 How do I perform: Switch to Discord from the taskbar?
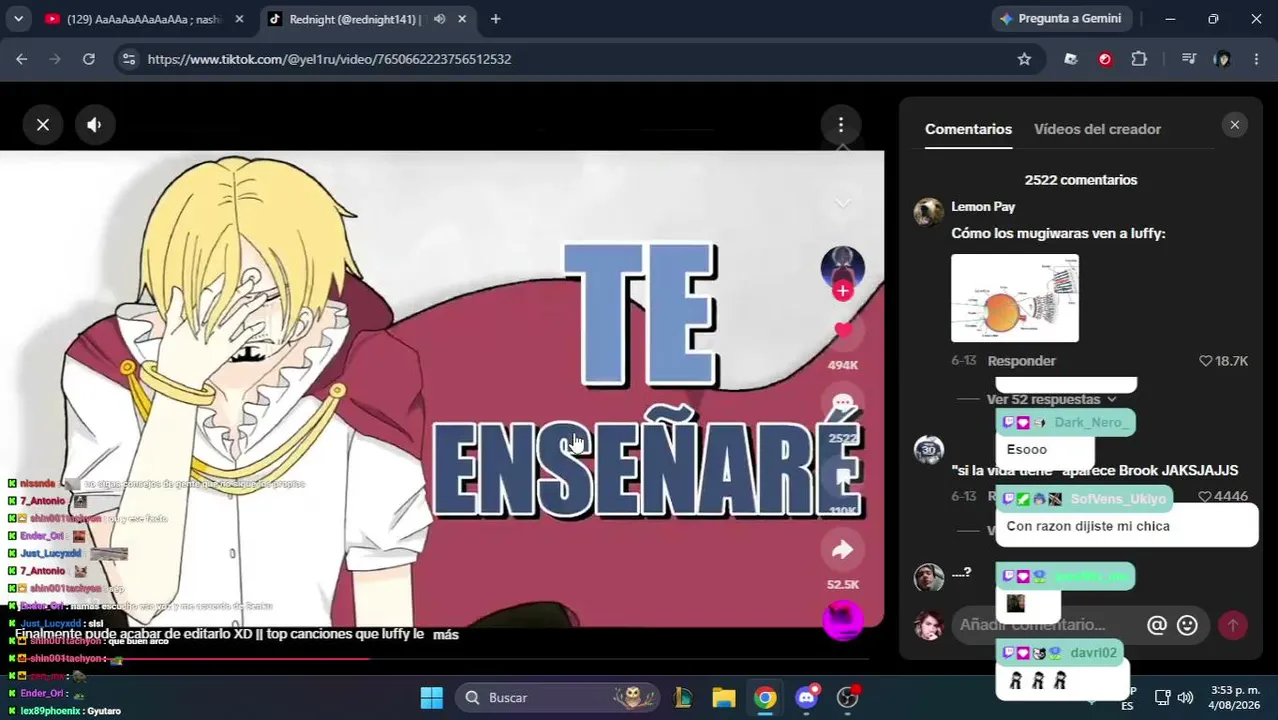[807, 698]
